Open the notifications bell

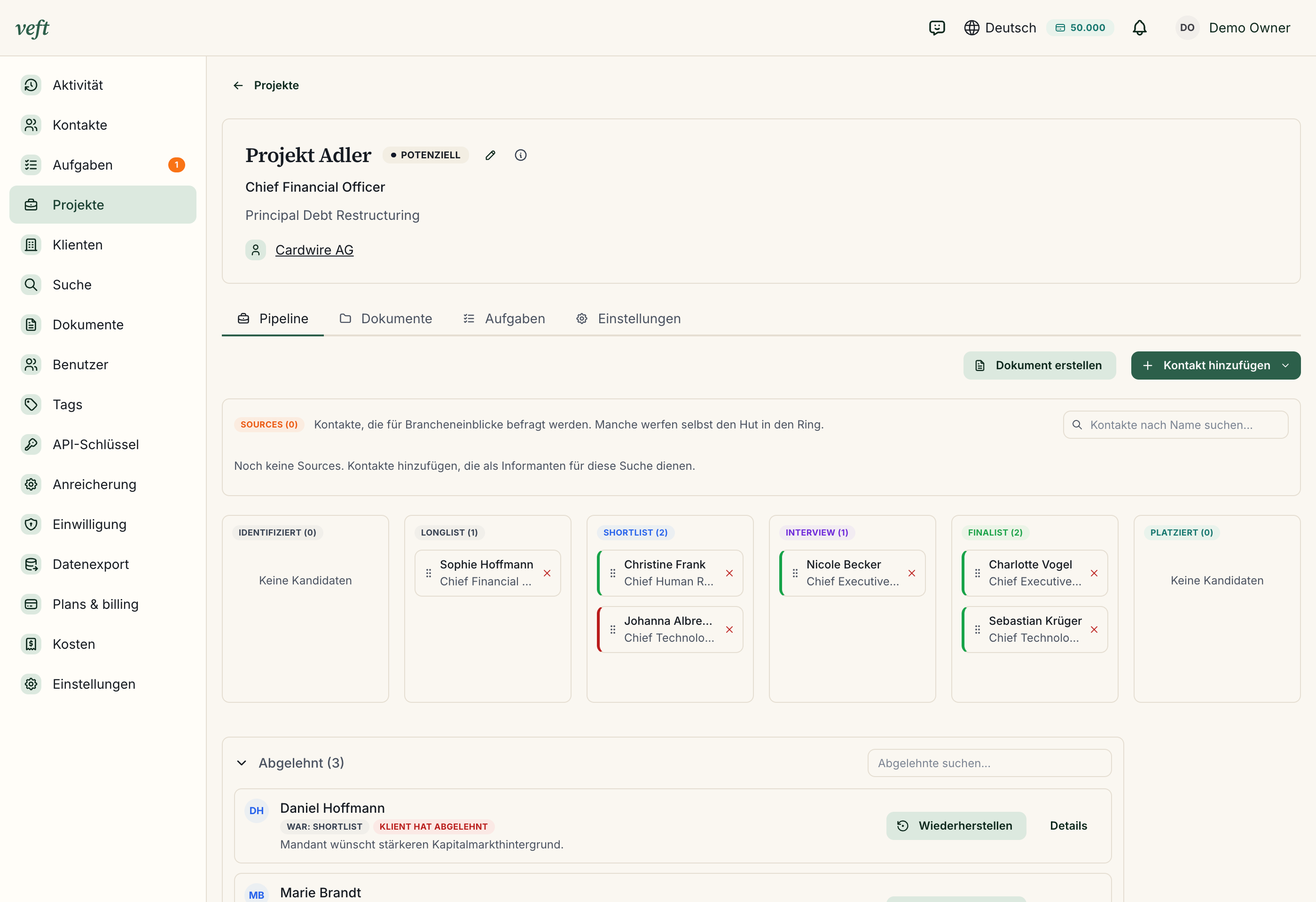[x=1139, y=28]
